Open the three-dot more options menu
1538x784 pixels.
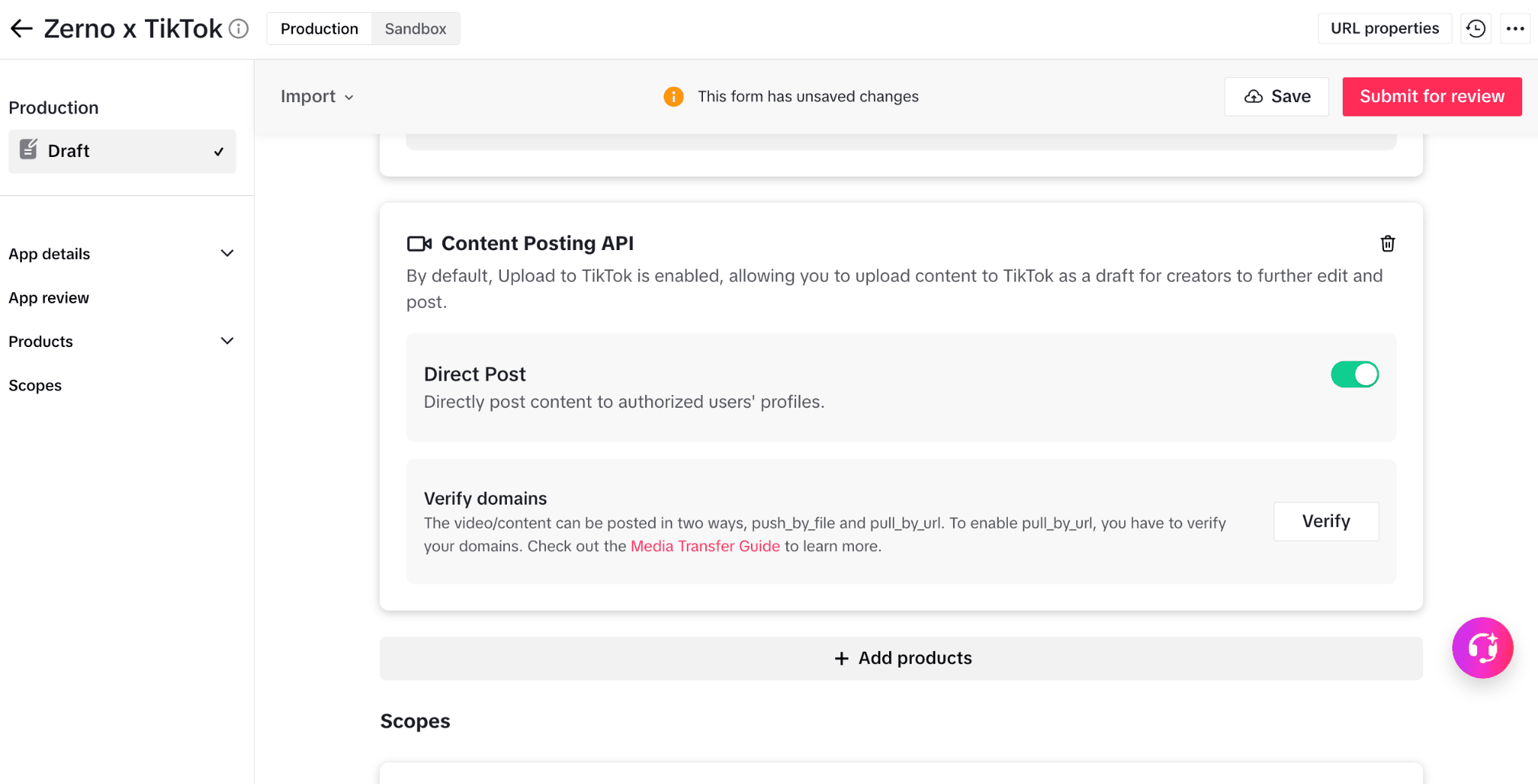pos(1515,29)
